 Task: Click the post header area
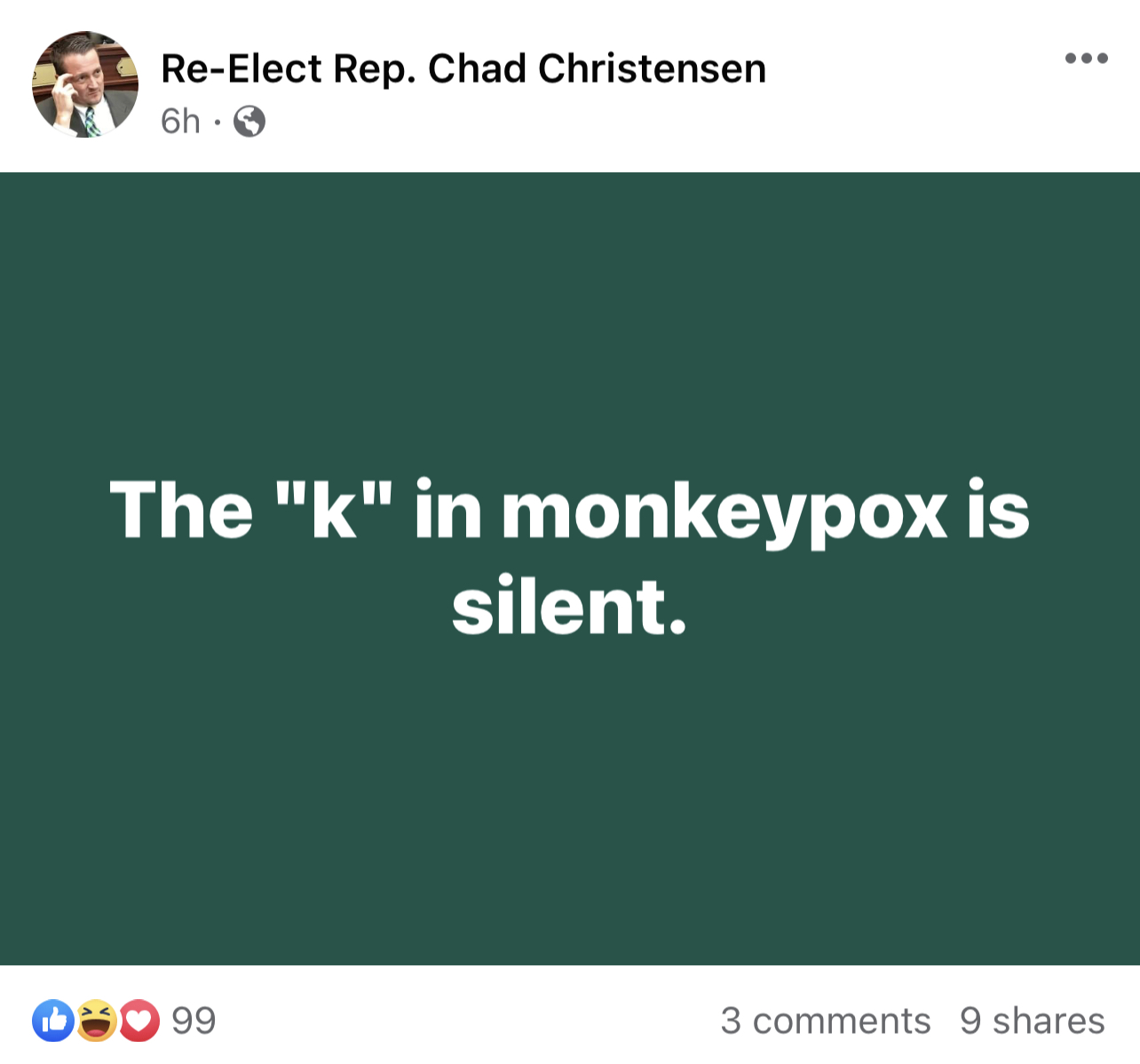[462, 84]
